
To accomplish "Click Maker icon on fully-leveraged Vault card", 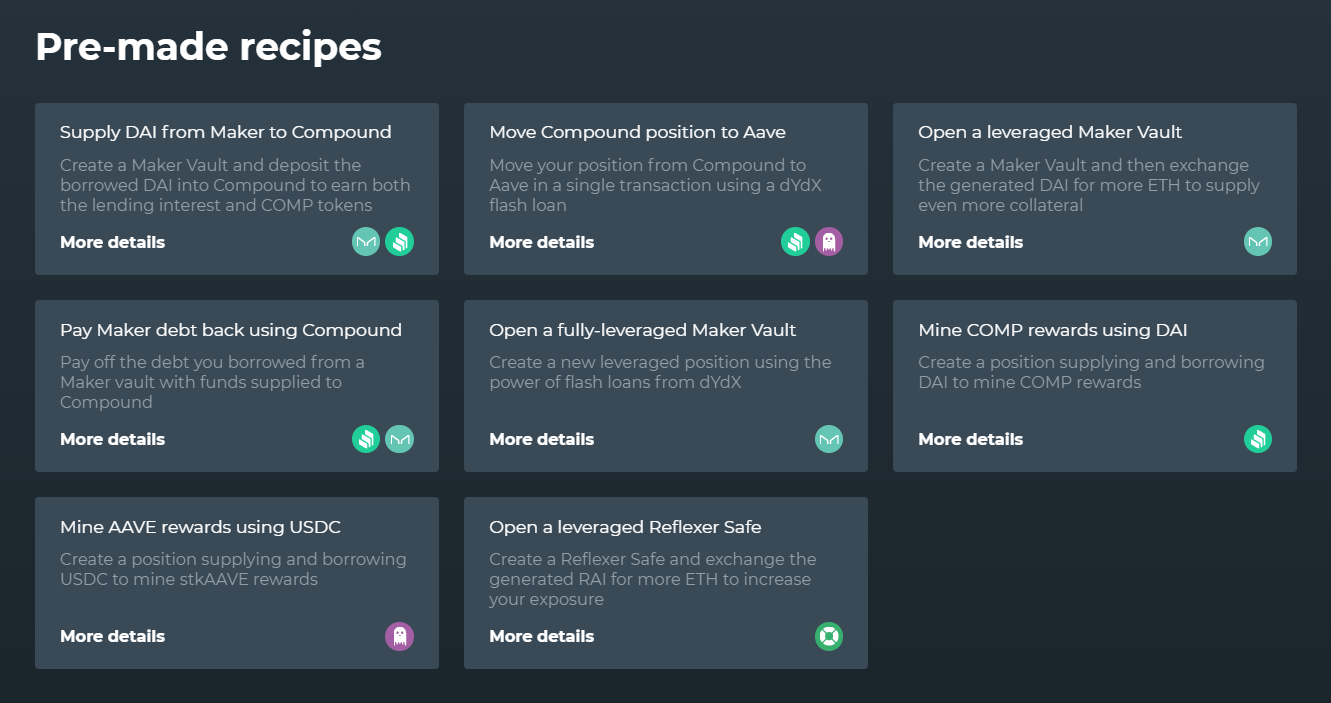I will [x=829, y=439].
